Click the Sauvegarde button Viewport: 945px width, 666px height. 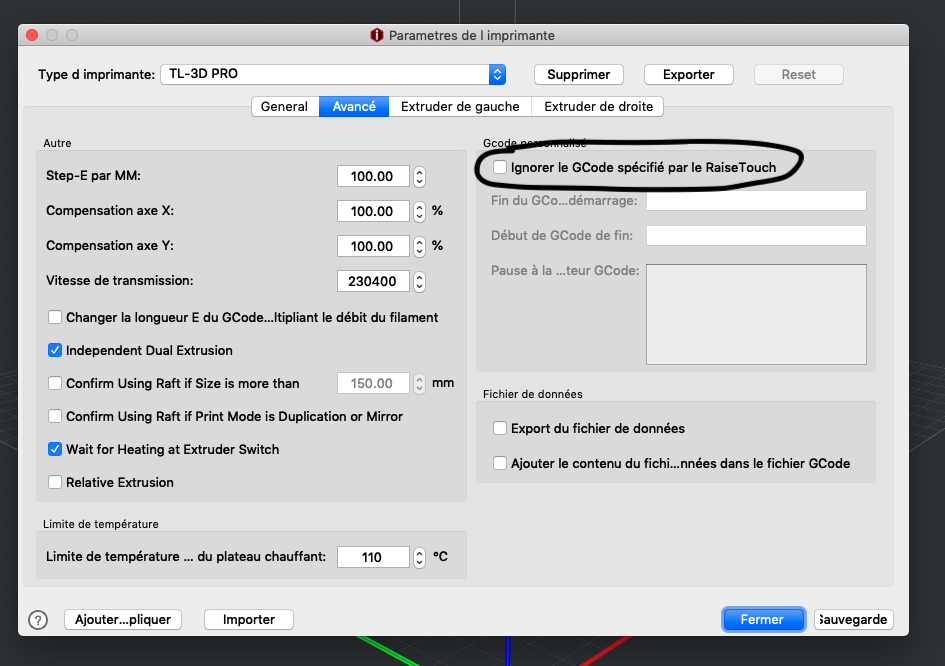coord(853,620)
